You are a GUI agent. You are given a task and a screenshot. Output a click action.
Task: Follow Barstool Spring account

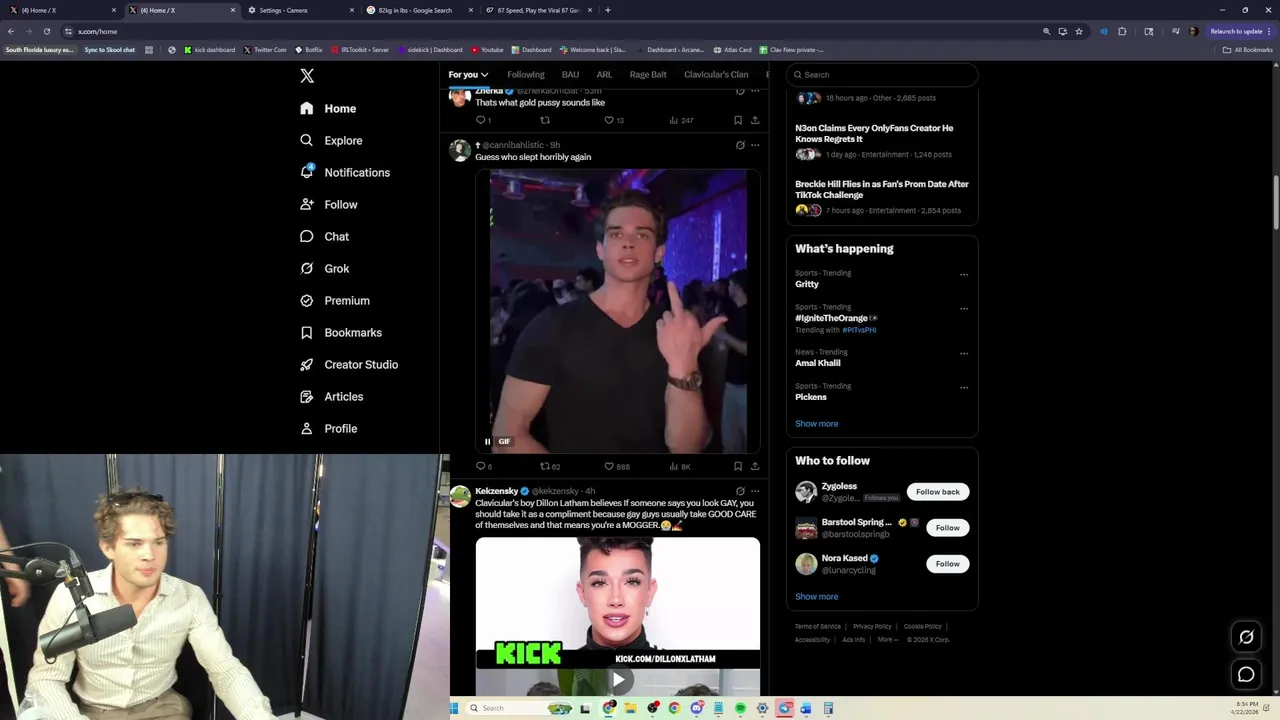947,528
